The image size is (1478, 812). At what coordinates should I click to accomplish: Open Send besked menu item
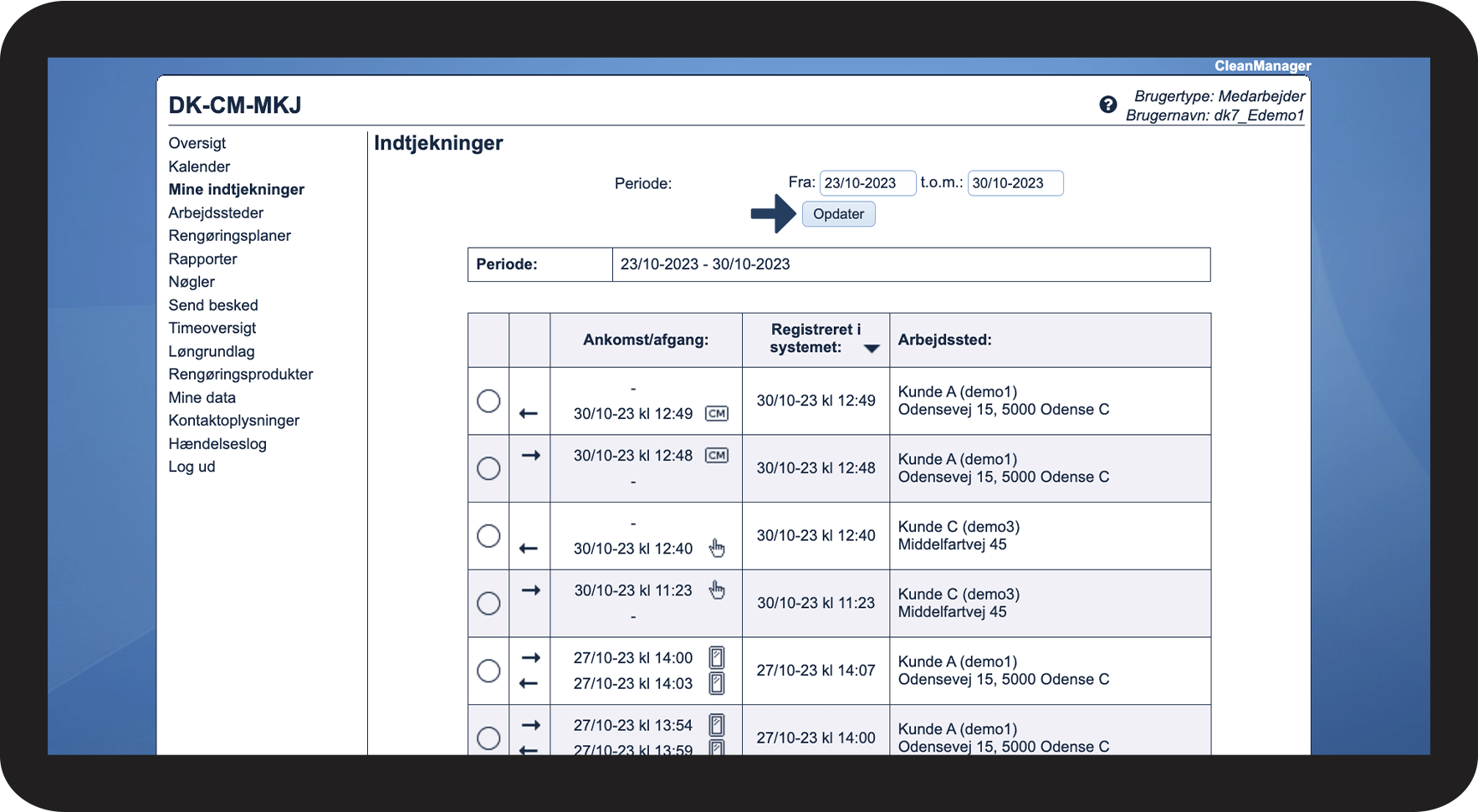(x=213, y=305)
